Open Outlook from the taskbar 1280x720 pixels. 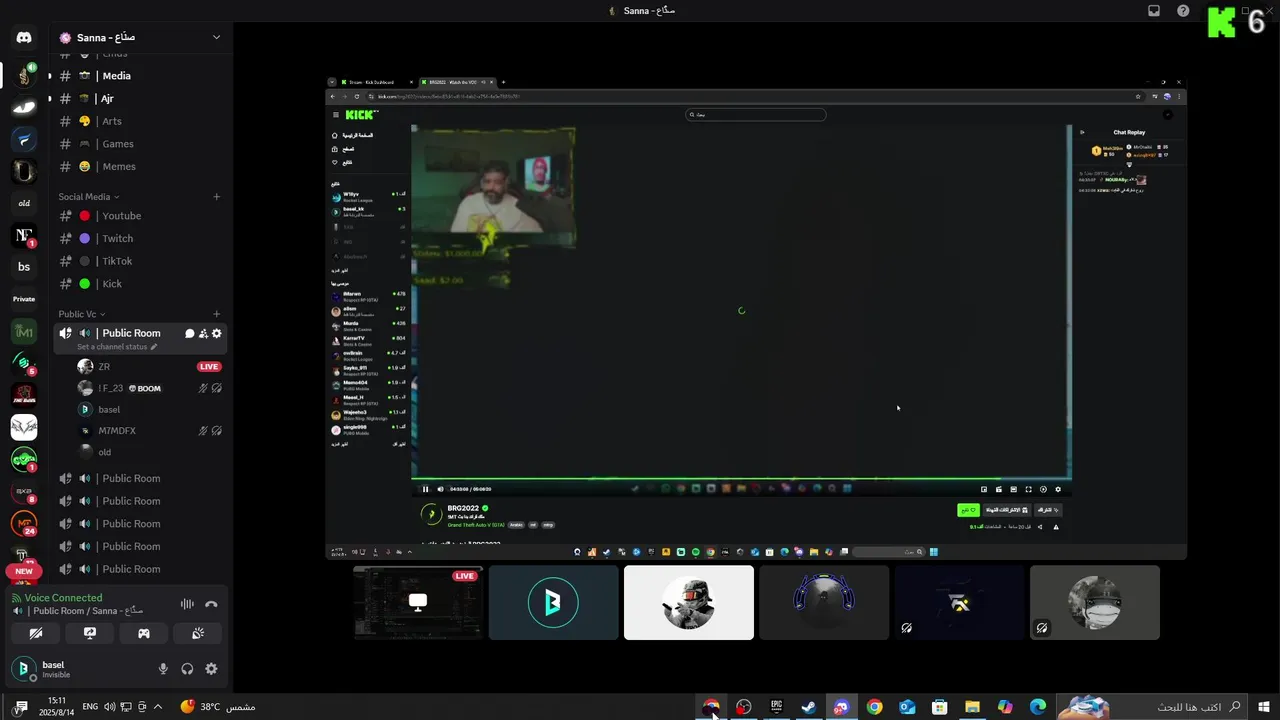tap(907, 707)
